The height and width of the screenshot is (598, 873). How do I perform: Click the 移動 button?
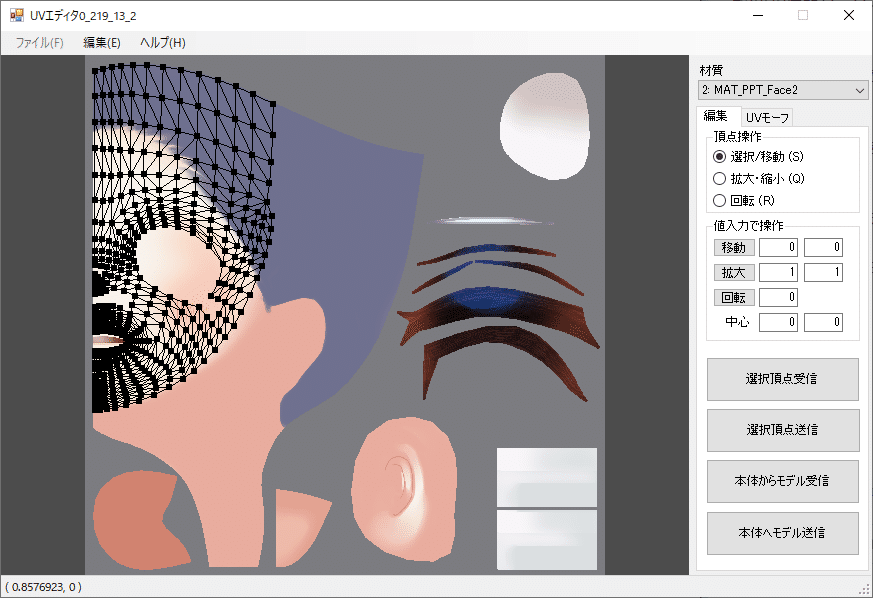[x=734, y=247]
